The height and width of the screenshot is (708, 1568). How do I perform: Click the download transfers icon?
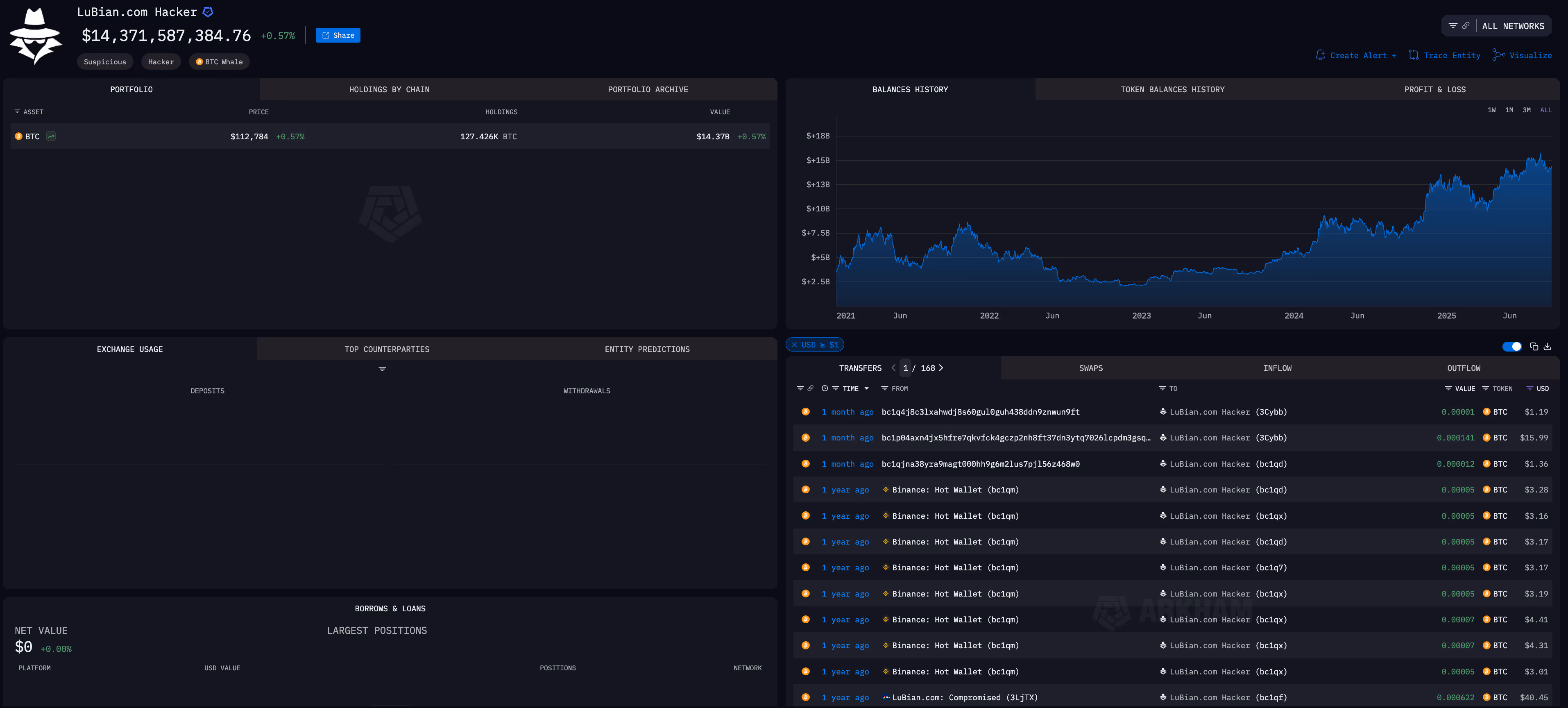pos(1547,346)
